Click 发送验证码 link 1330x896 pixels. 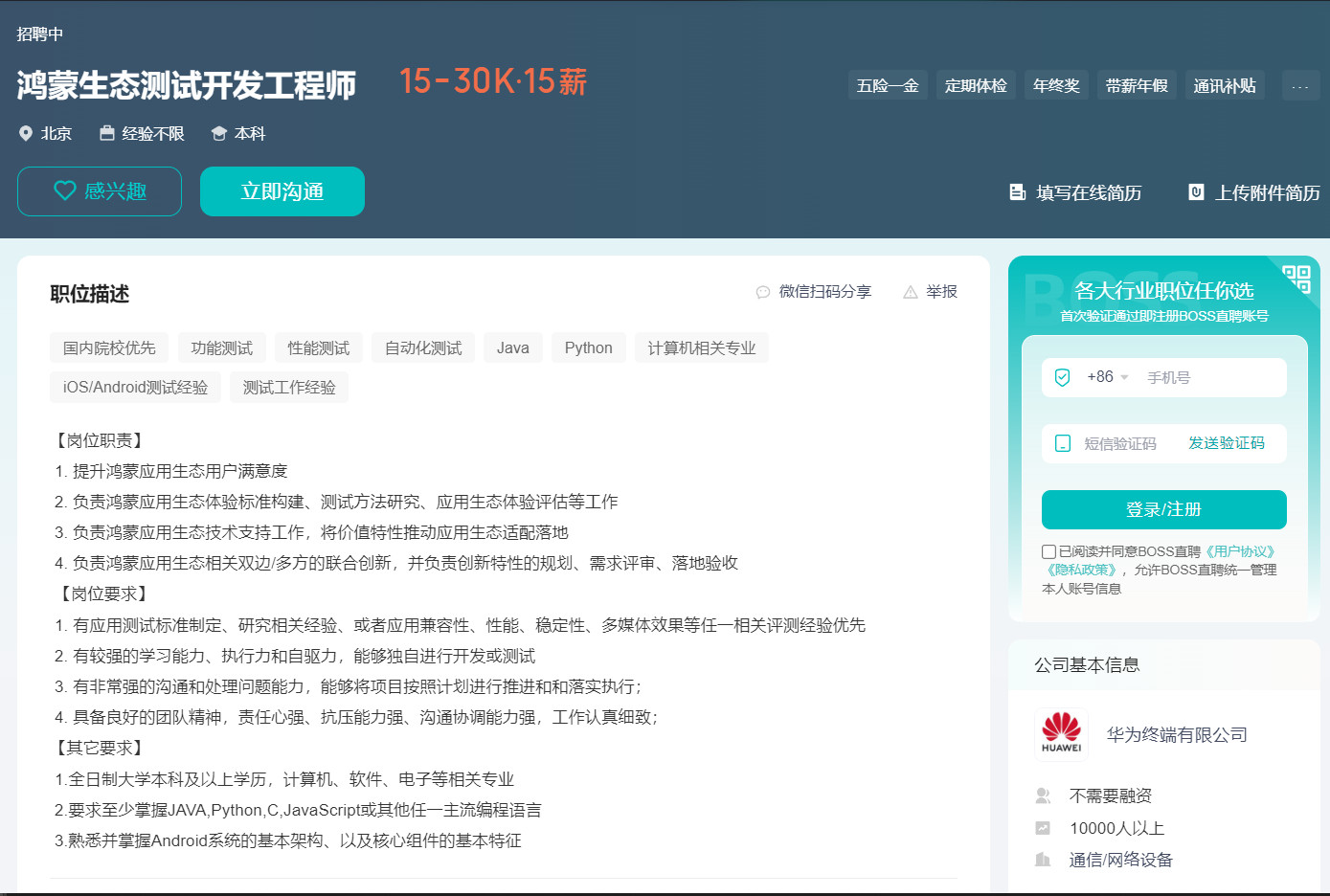1227,443
